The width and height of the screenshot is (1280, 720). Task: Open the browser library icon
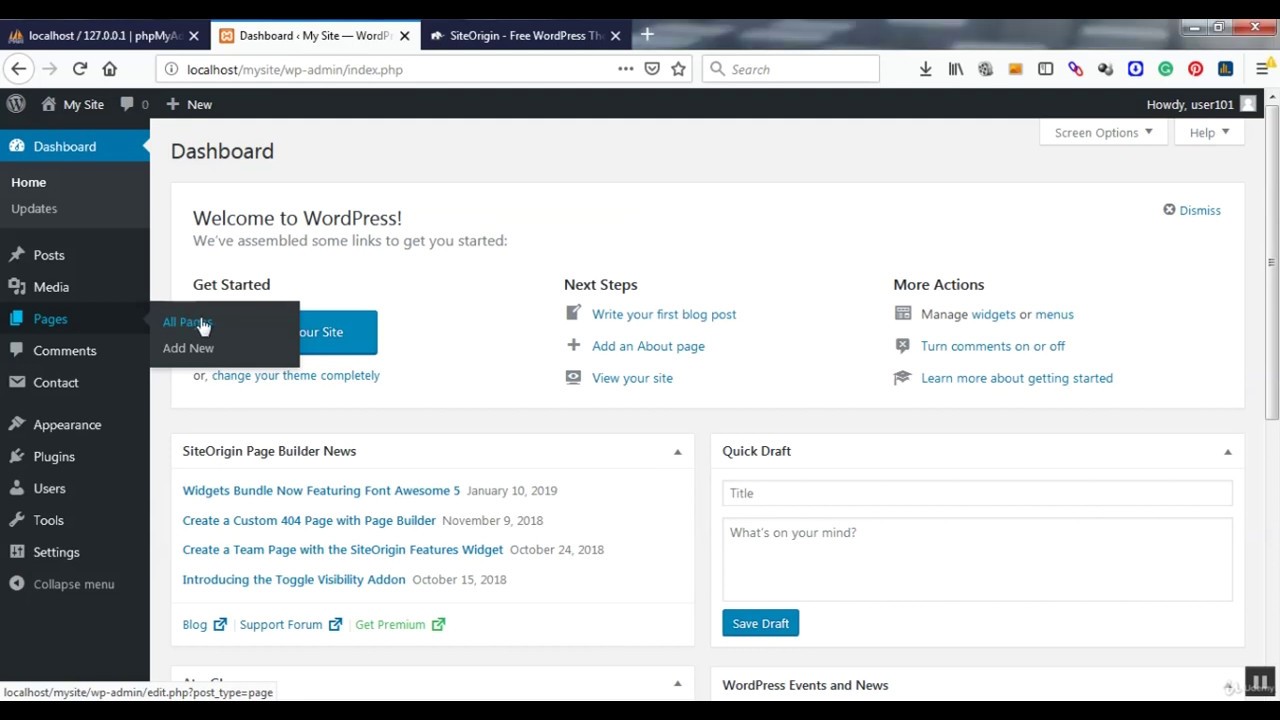pyautogui.click(x=956, y=69)
